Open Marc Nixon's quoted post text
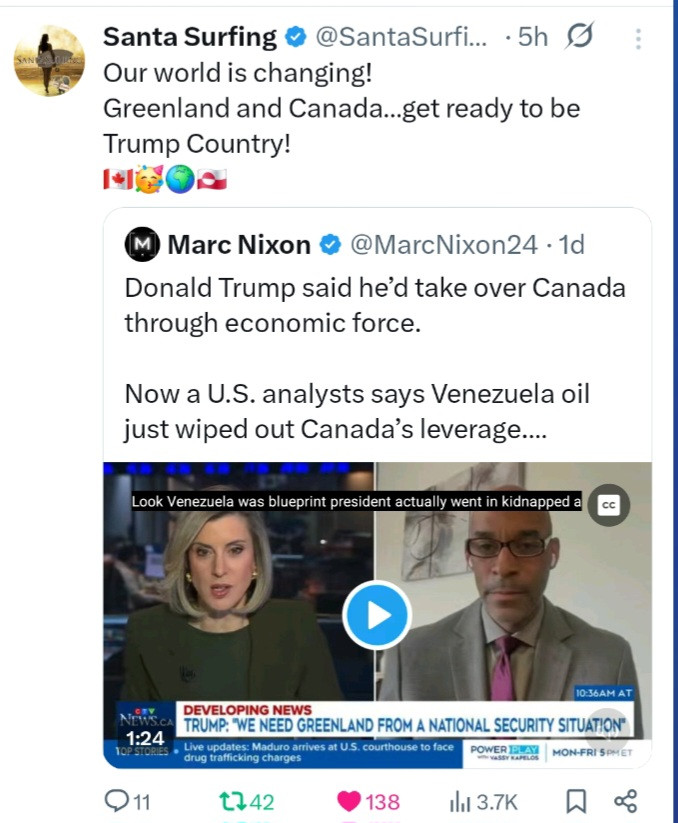The image size is (678, 823). [375, 358]
